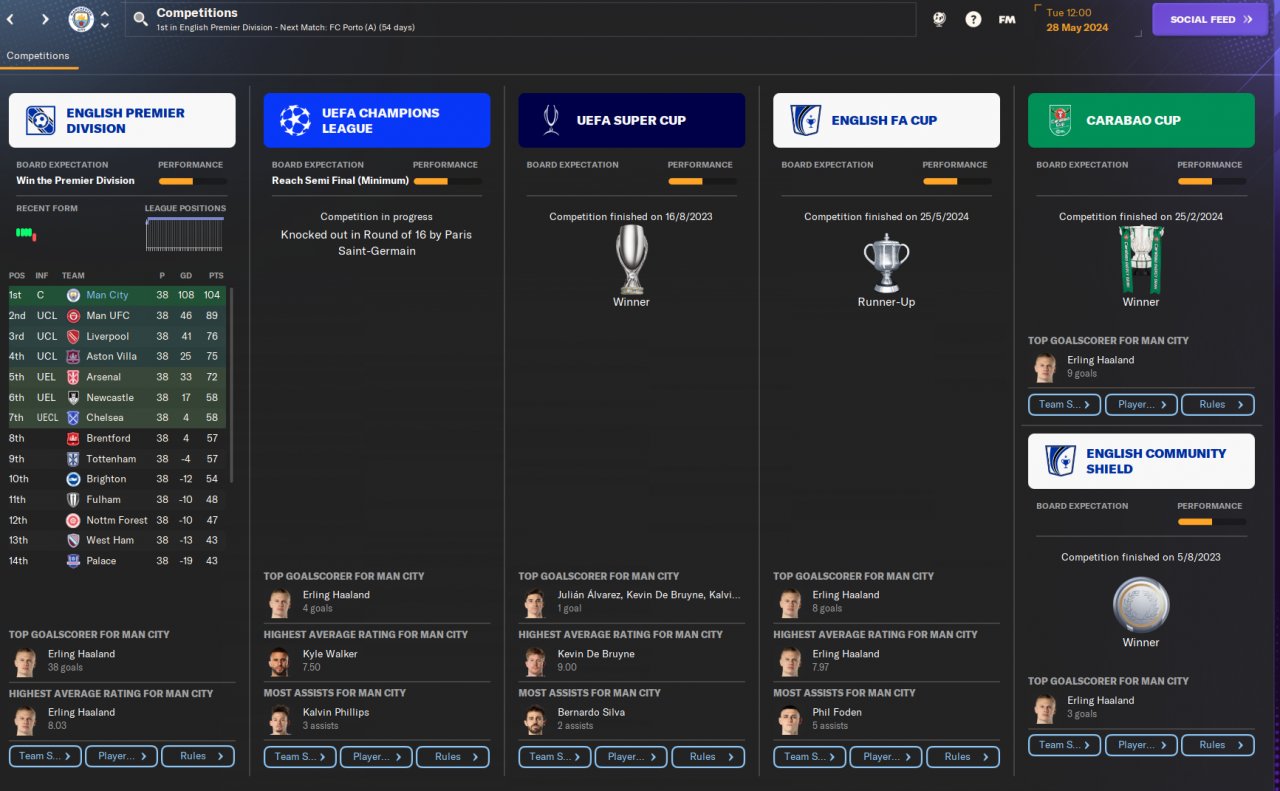Expand Premier Division Team Stats button
The height and width of the screenshot is (791, 1280).
click(x=46, y=756)
